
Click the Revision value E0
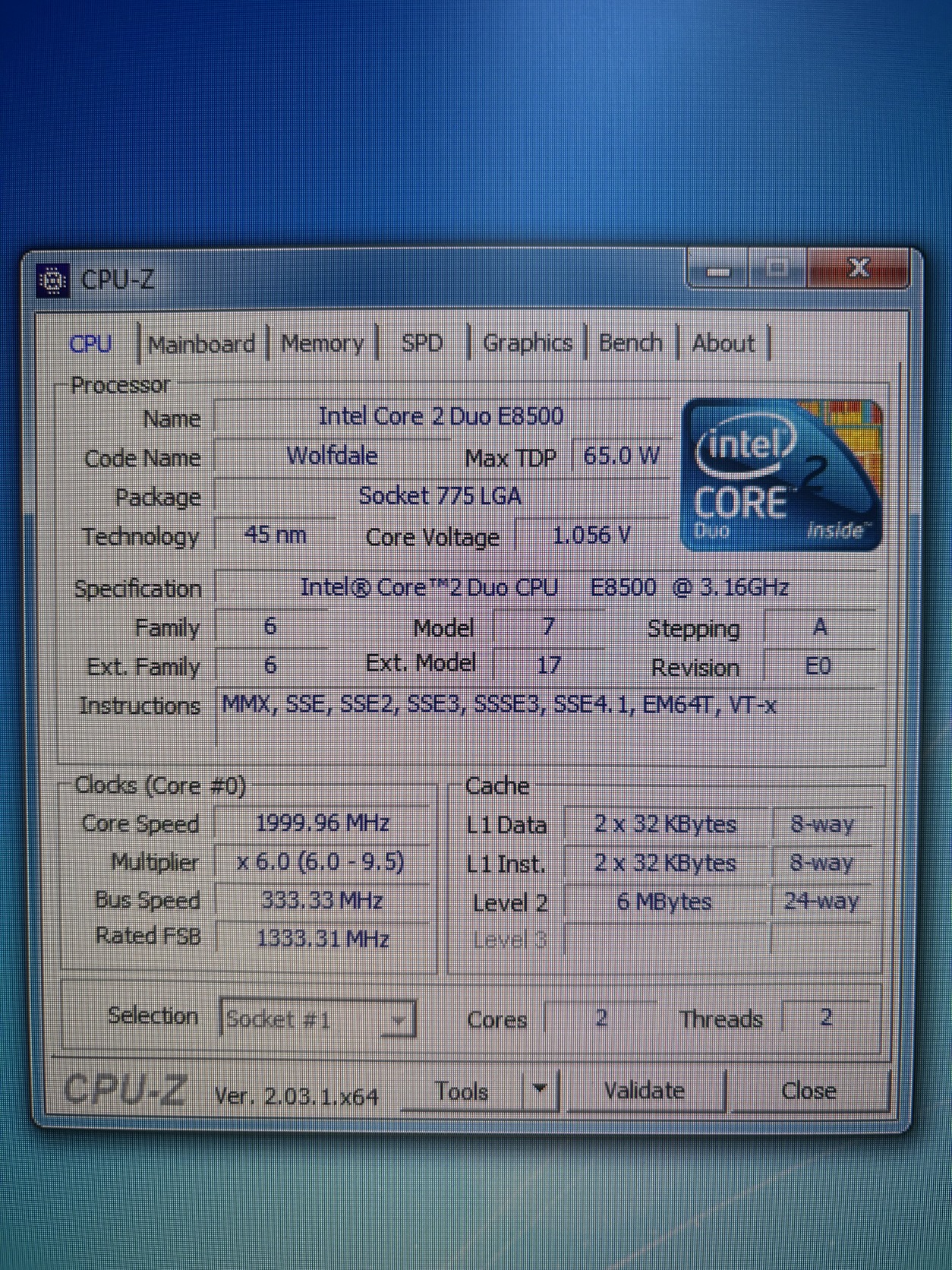click(x=818, y=666)
